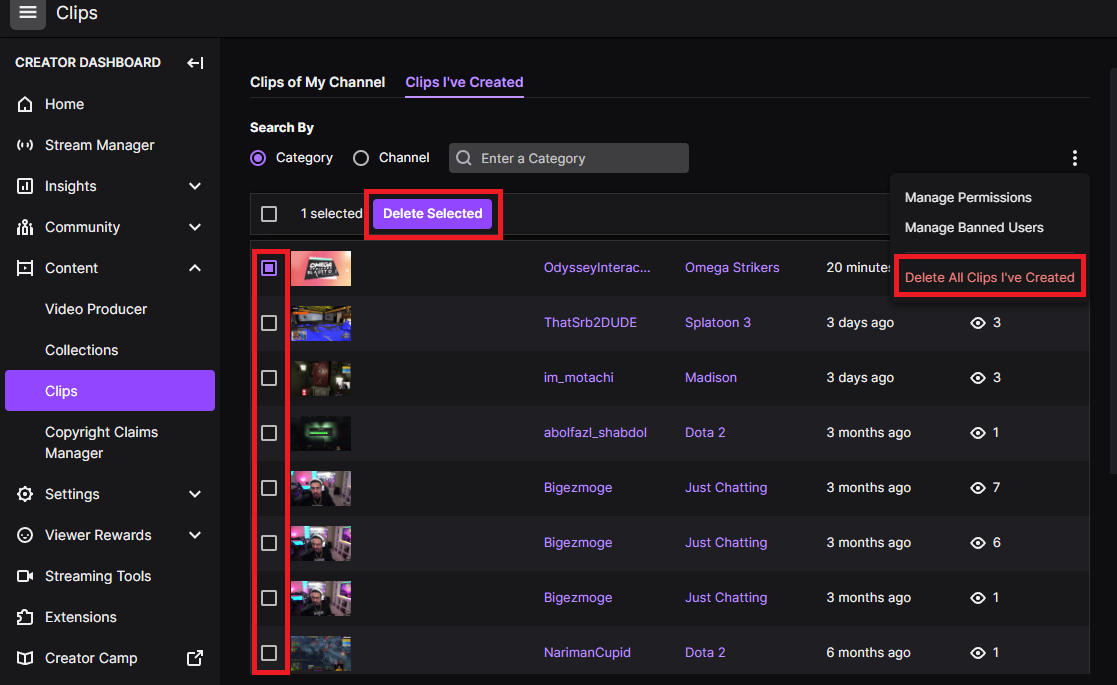Switch to Clips I've Created tab
The width and height of the screenshot is (1117, 685).
pyautogui.click(x=464, y=83)
